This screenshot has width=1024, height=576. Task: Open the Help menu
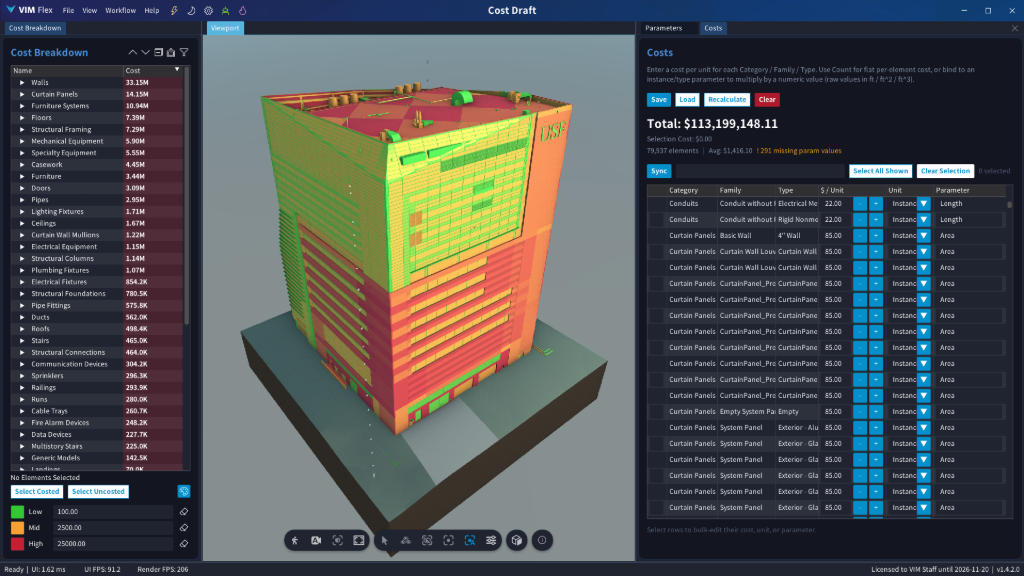tap(152, 10)
